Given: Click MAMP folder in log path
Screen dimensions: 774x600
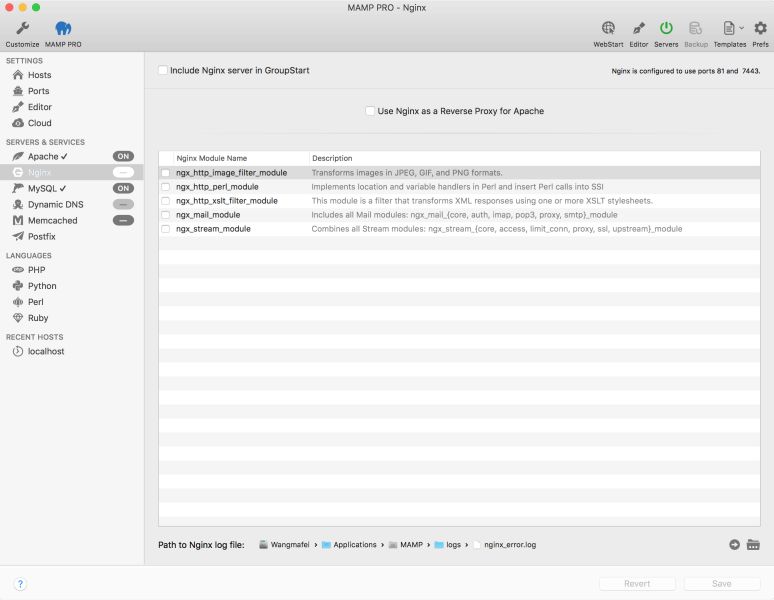Looking at the screenshot, I should (406, 545).
